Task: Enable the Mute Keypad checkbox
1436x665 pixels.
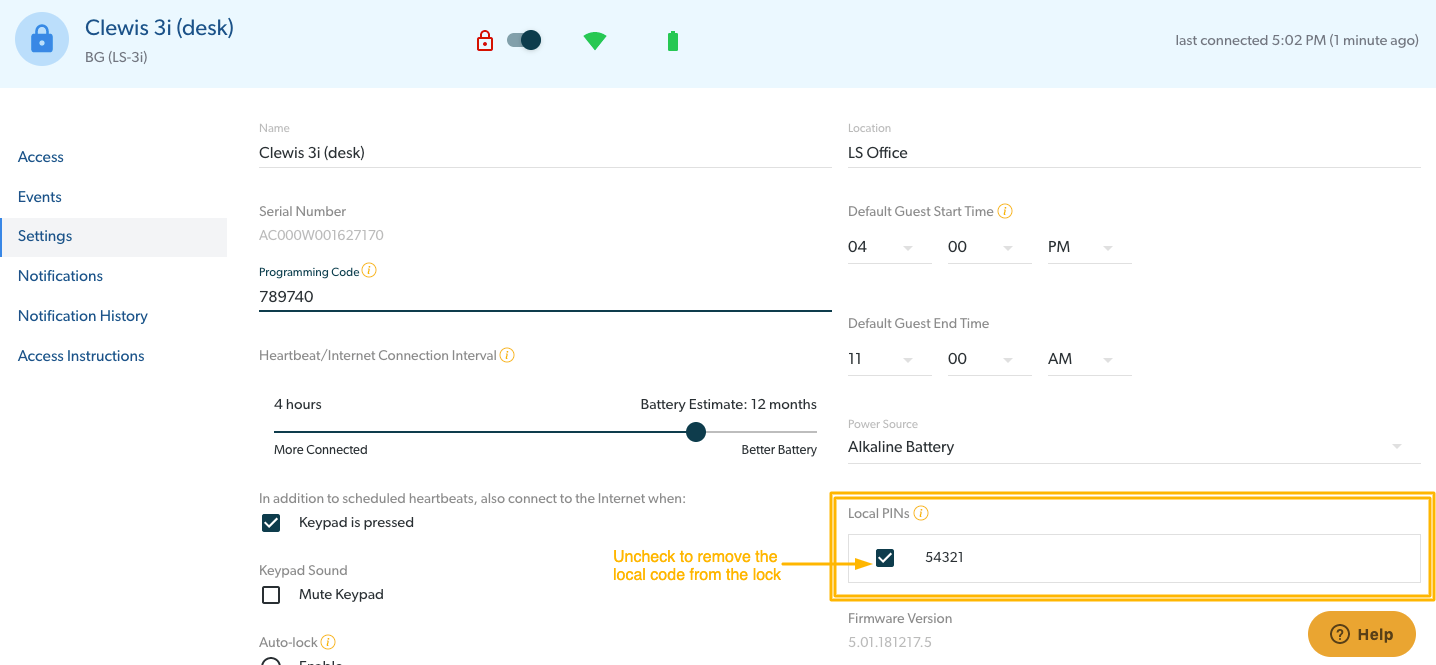Action: (x=271, y=595)
